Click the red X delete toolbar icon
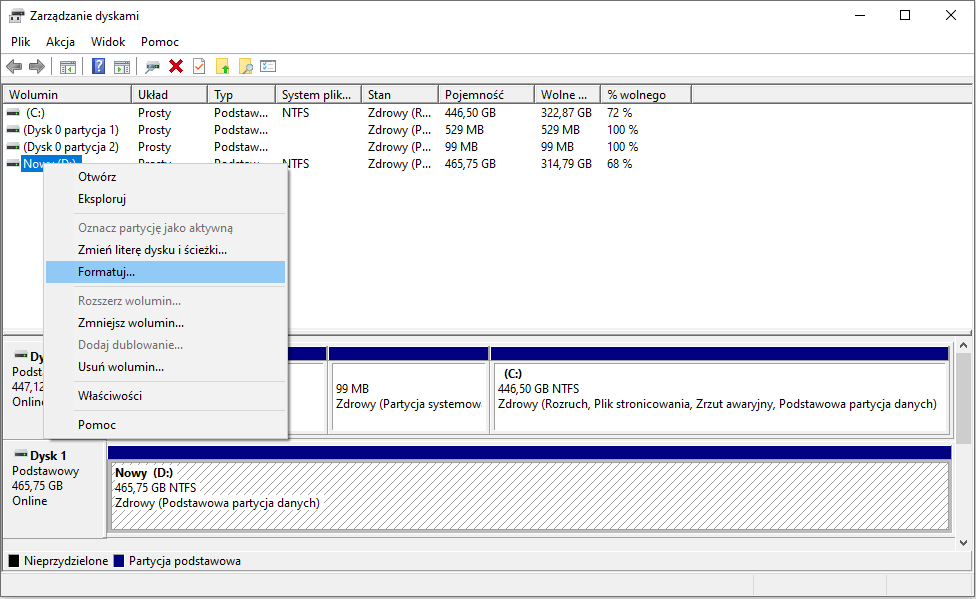 176,66
